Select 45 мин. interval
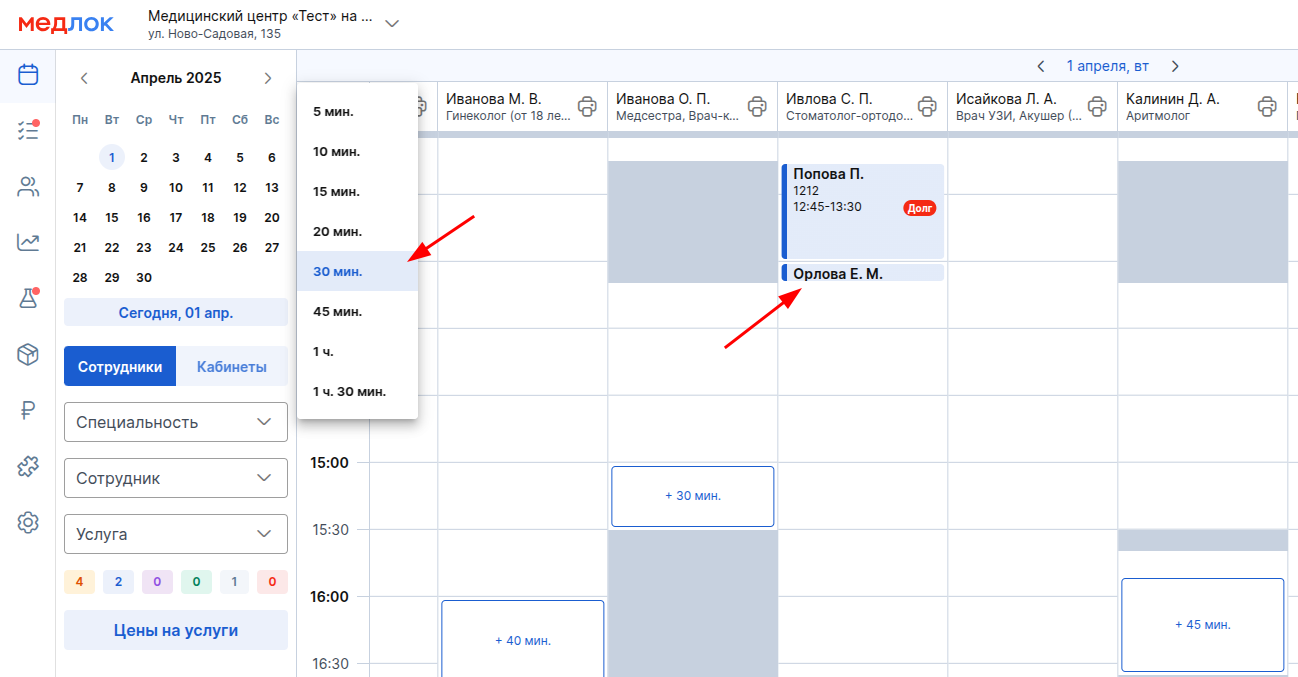The height and width of the screenshot is (677, 1298). (x=357, y=311)
